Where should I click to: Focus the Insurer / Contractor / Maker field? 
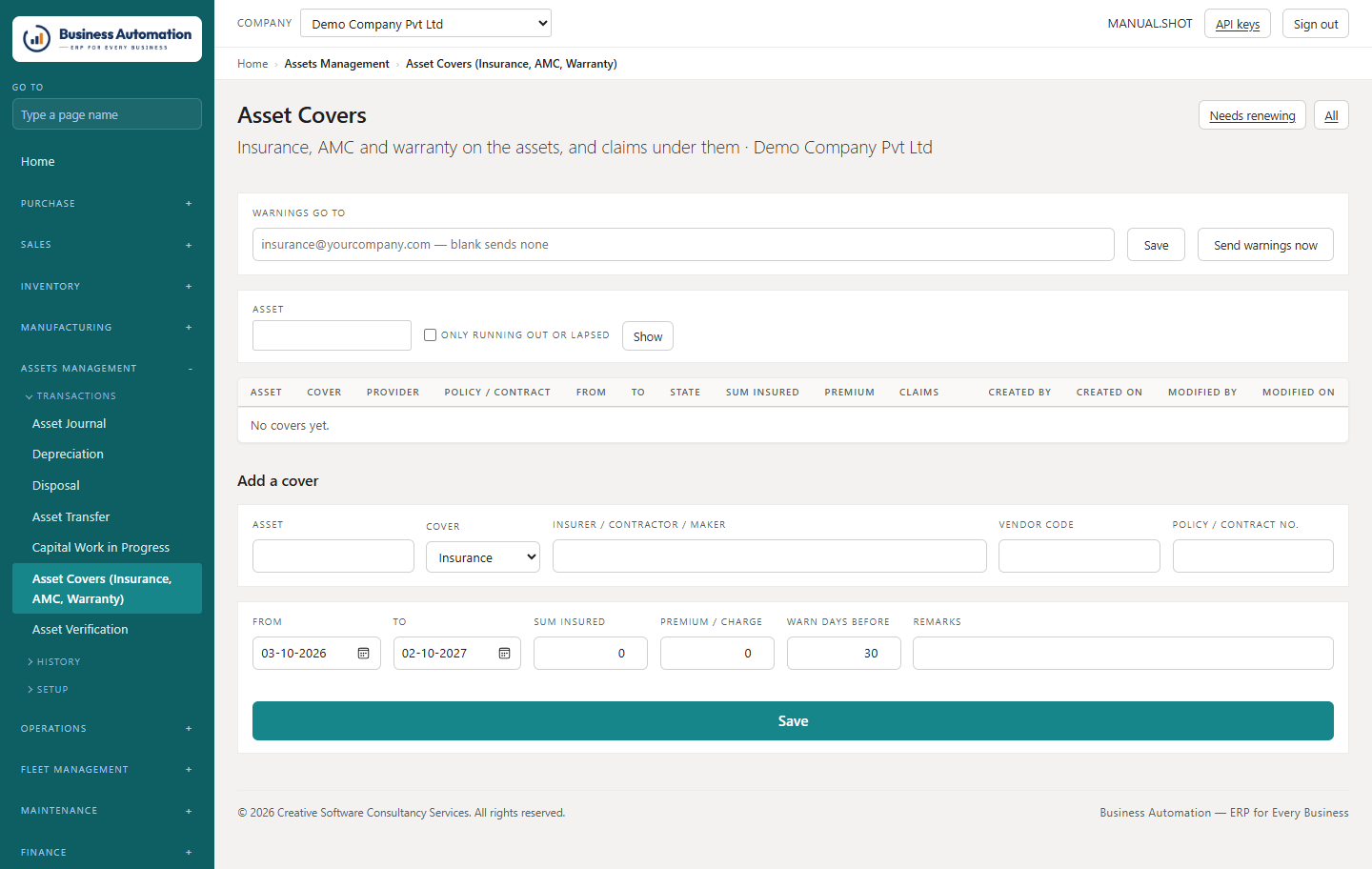[x=770, y=556]
